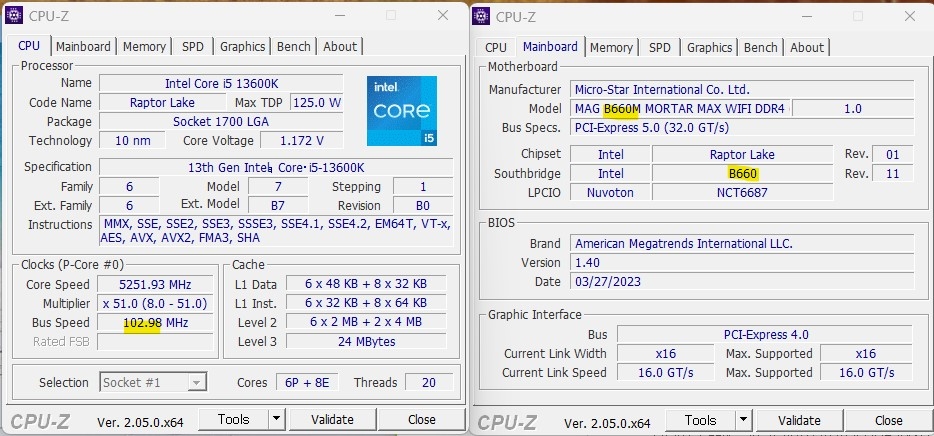Open the Socket #1 selection dropdown
The image size is (934, 436).
pos(153,382)
